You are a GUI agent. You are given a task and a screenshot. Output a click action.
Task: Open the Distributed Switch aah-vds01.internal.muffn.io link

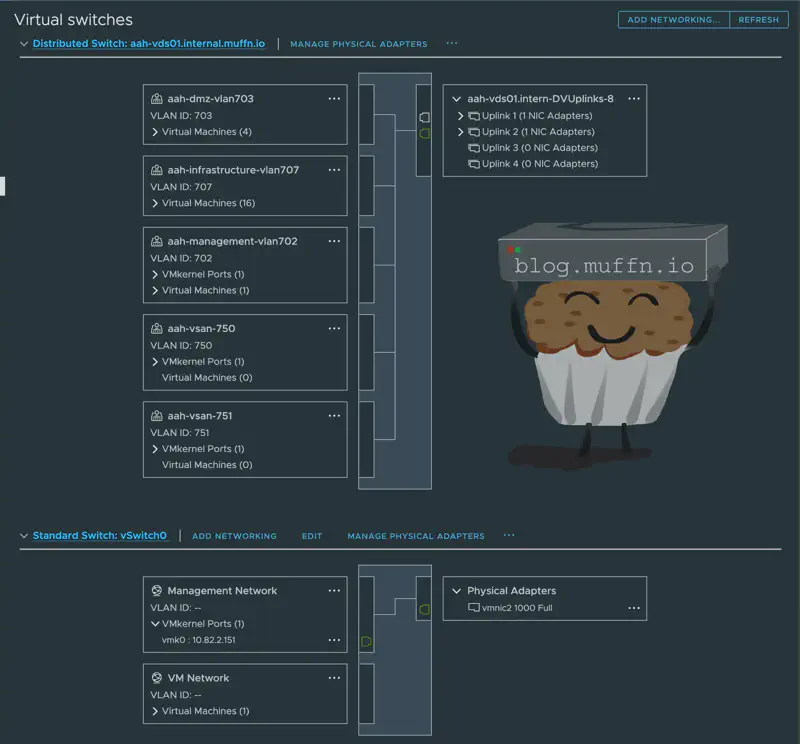pyautogui.click(x=148, y=44)
